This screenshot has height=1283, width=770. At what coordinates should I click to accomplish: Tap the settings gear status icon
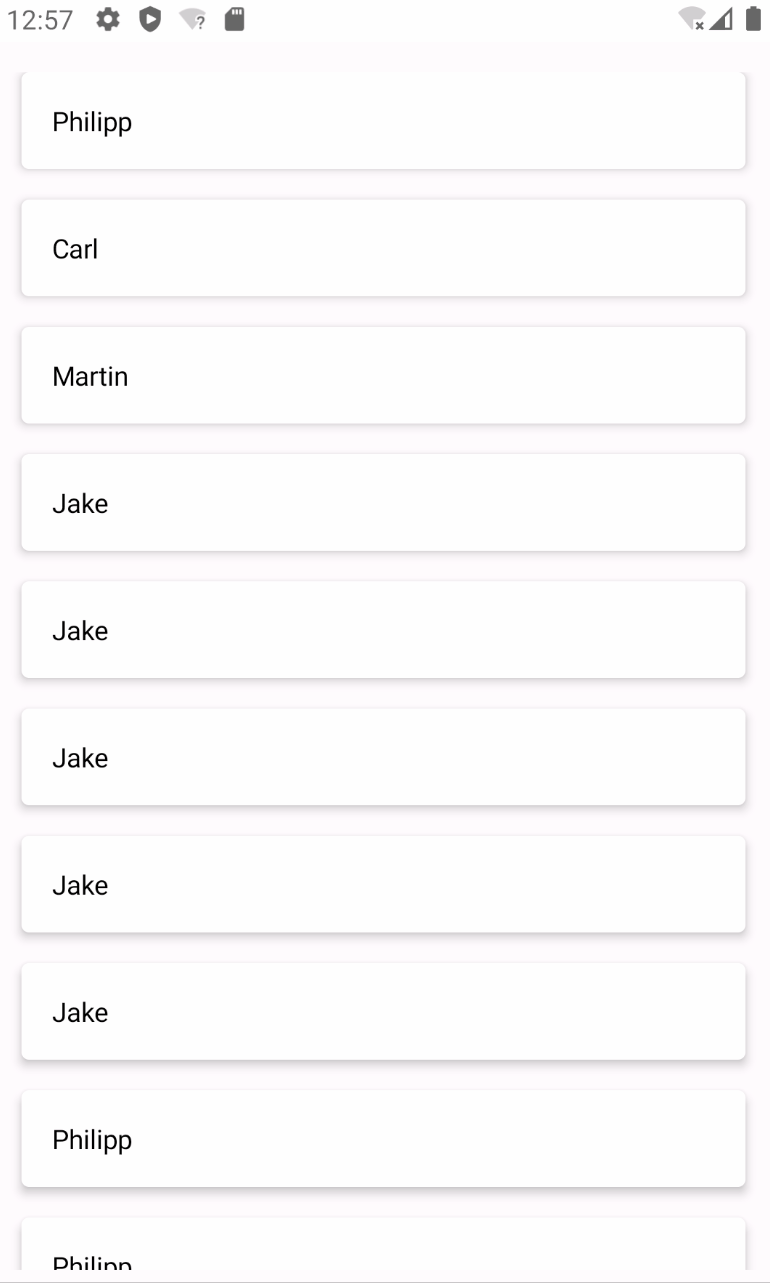[x=108, y=19]
